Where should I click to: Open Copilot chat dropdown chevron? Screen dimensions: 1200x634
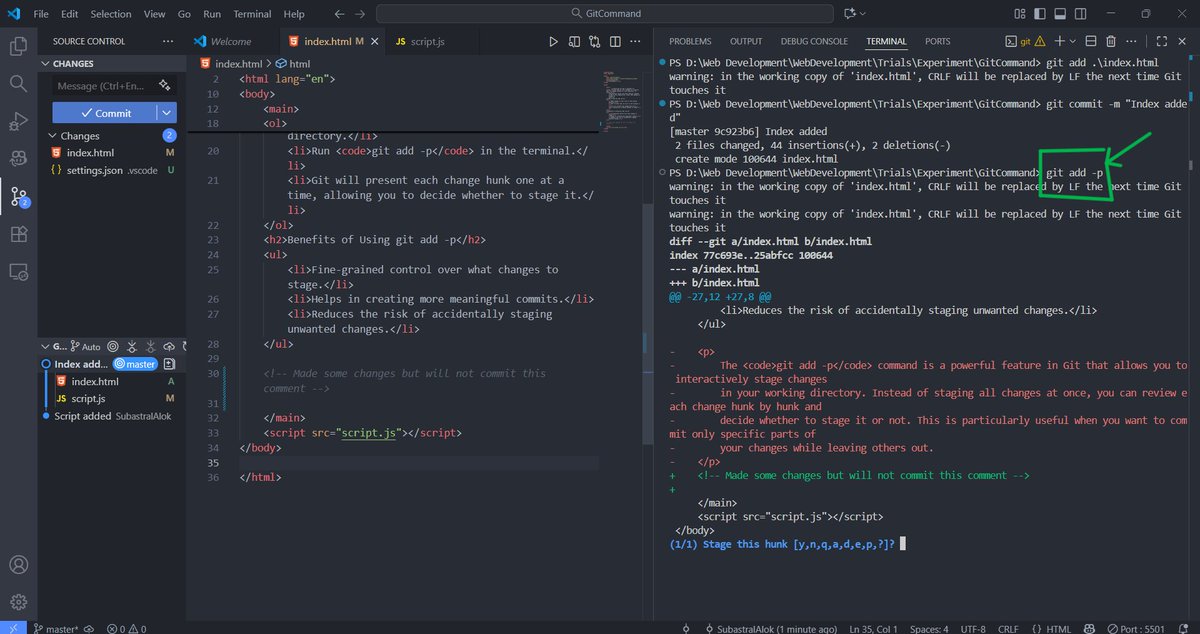(x=865, y=14)
